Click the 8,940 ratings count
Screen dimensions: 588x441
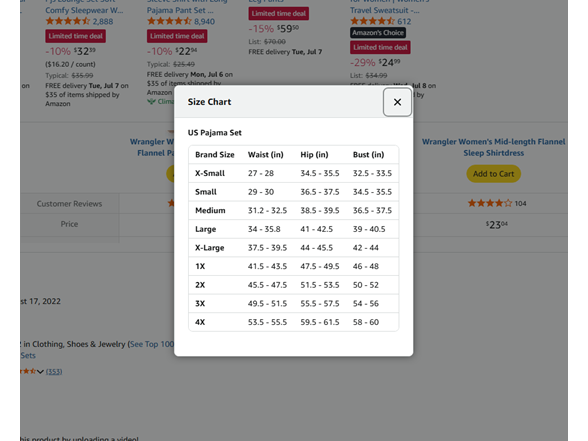point(204,21)
